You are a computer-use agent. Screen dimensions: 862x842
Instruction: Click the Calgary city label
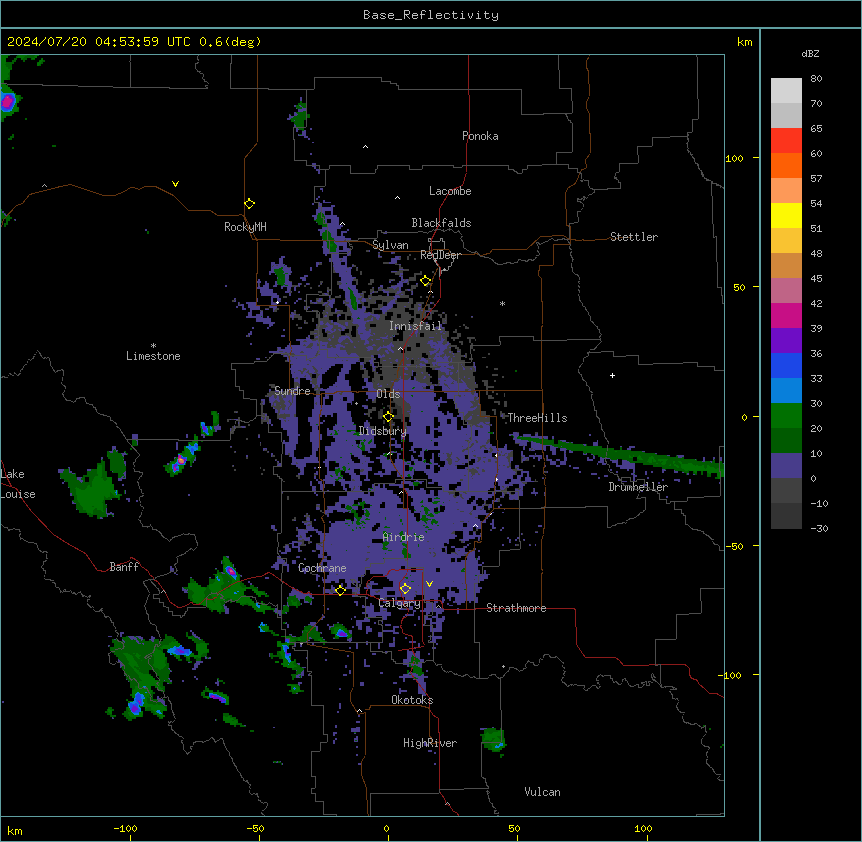(400, 603)
